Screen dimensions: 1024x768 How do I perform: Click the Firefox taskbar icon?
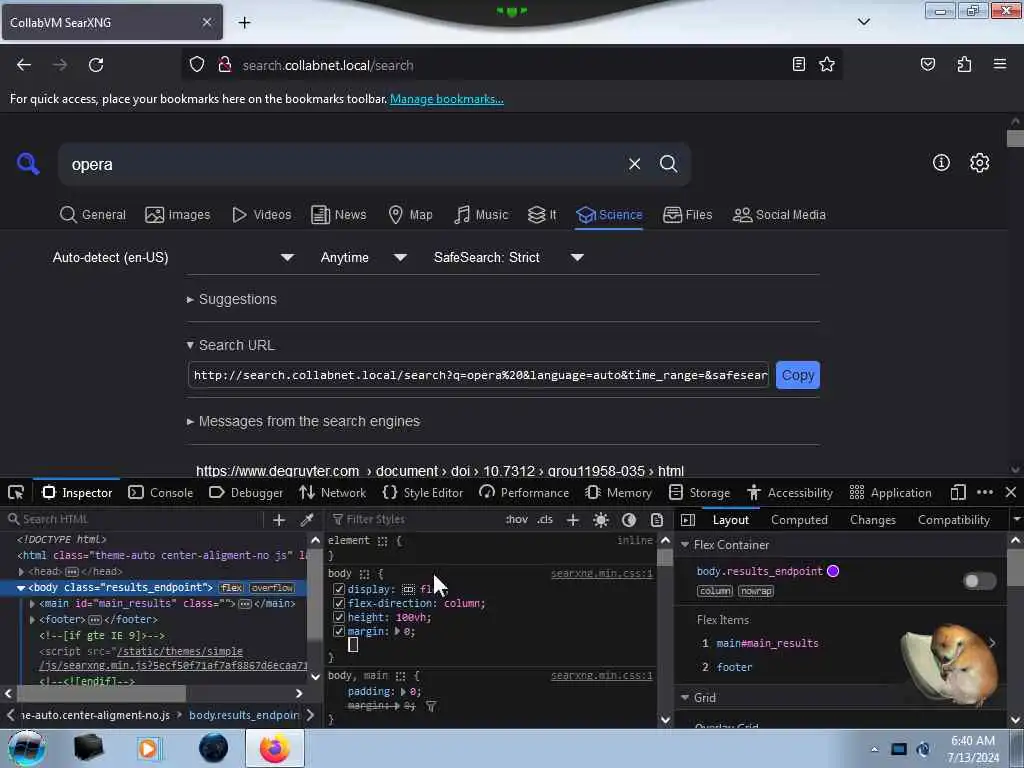274,748
